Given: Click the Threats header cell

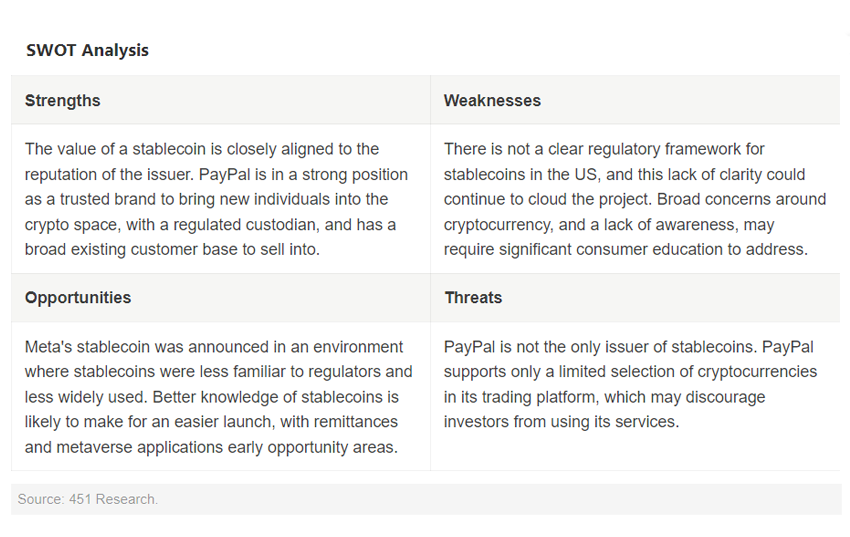Looking at the screenshot, I should pyautogui.click(x=635, y=297).
